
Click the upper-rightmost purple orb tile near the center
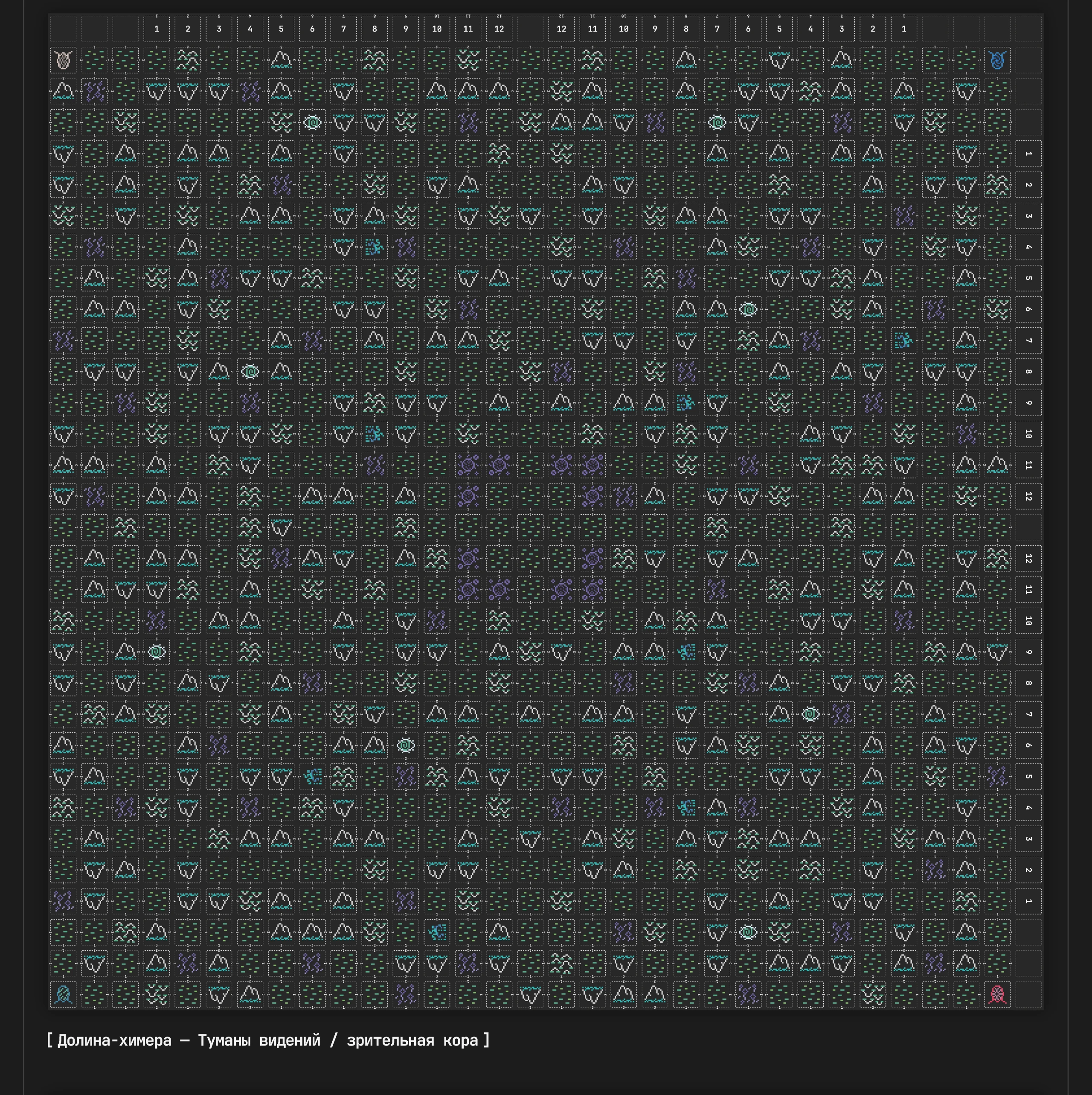pyautogui.click(x=592, y=465)
